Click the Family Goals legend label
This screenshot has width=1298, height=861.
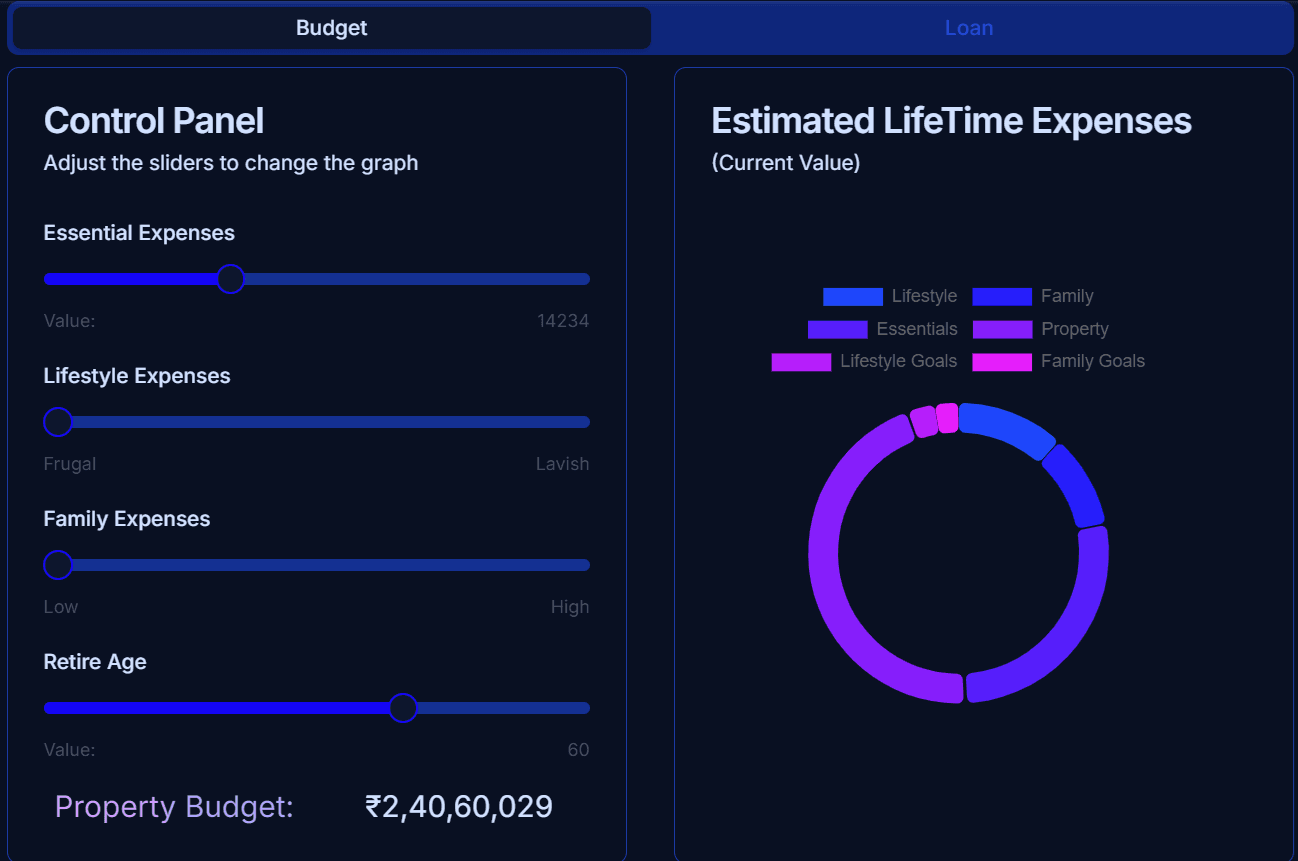[x=1093, y=362]
